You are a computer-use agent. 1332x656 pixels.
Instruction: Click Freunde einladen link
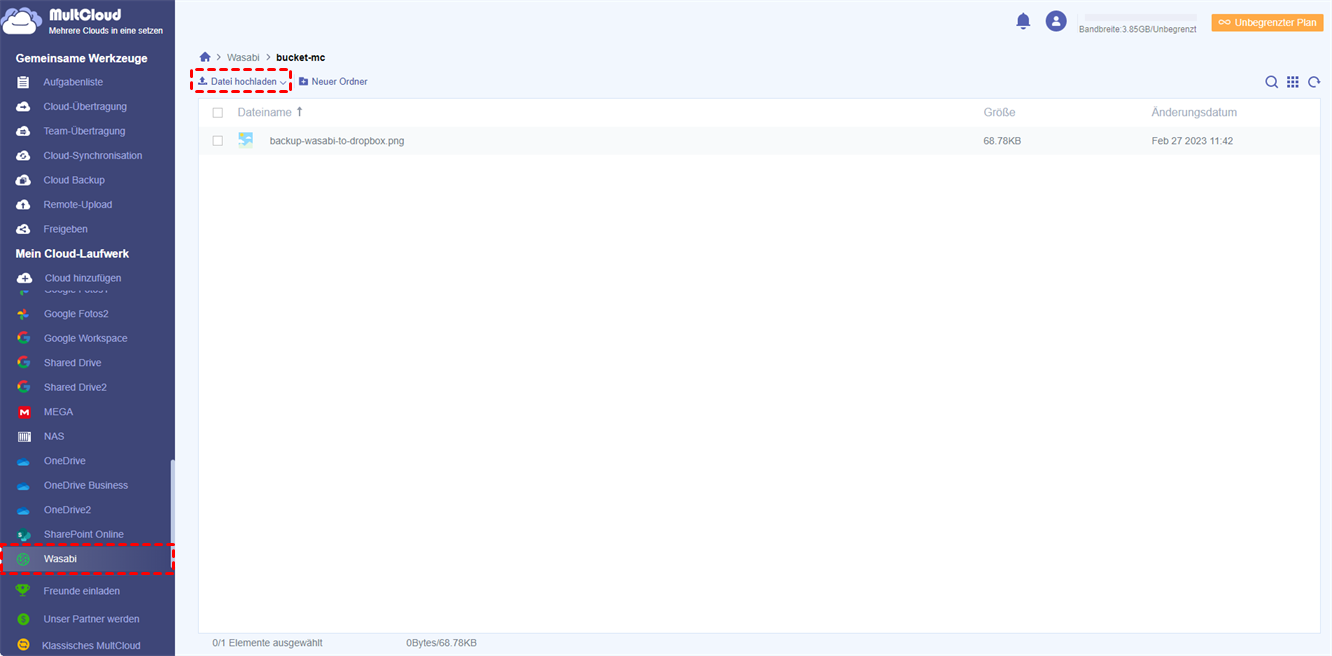(82, 591)
